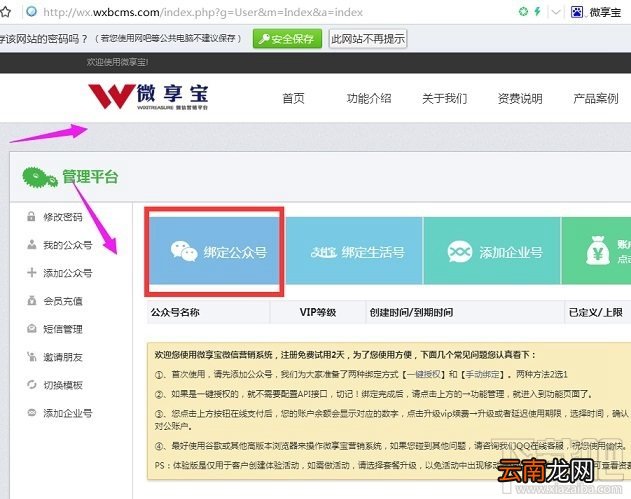Expand the address bar dropdown chevron

[556, 12]
